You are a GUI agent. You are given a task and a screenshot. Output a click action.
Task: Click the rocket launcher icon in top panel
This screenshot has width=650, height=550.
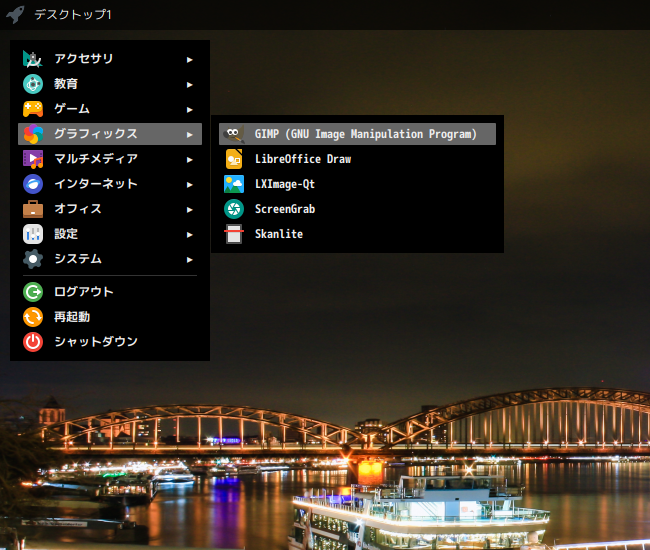pos(15,15)
